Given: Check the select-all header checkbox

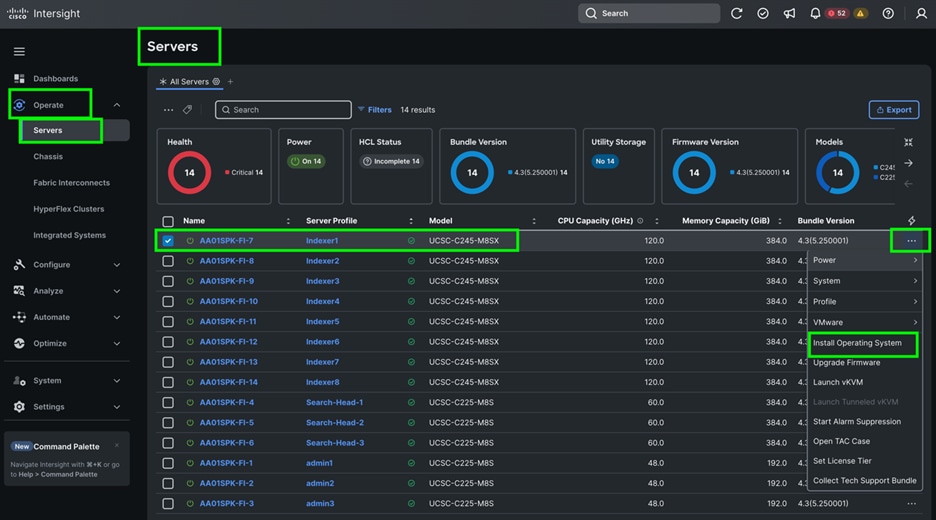Looking at the screenshot, I should pyautogui.click(x=168, y=221).
